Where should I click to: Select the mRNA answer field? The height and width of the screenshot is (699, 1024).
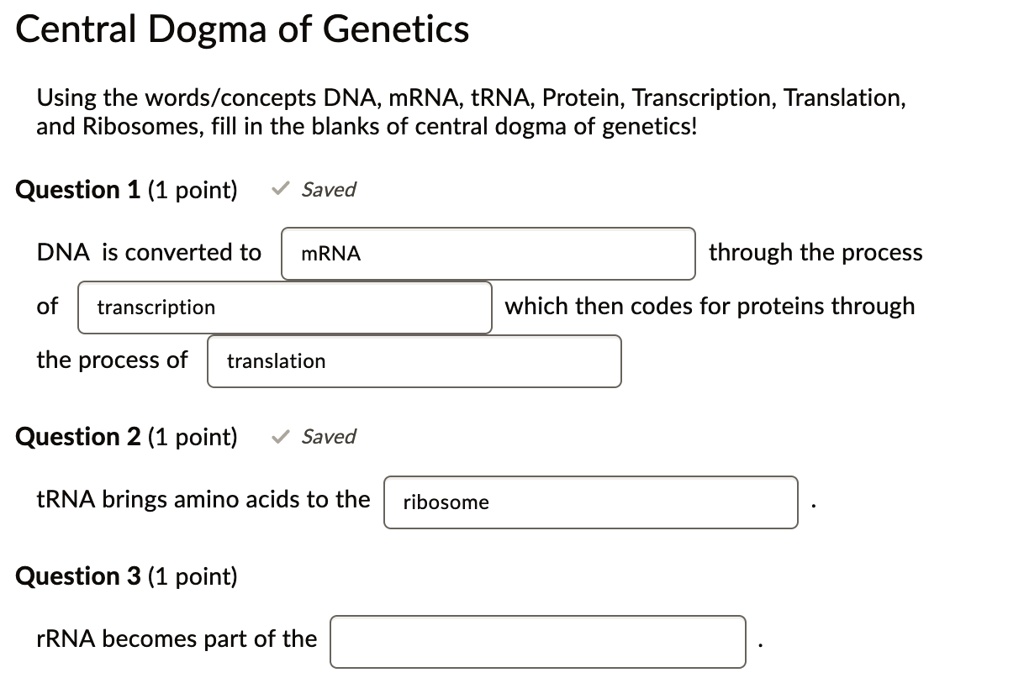(x=488, y=253)
